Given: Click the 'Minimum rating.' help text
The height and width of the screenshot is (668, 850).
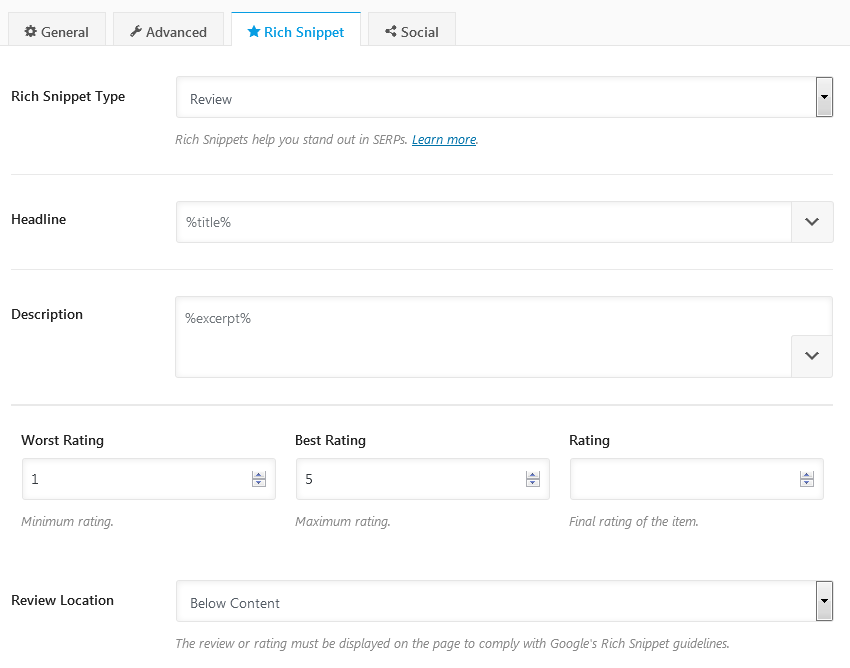Looking at the screenshot, I should 67,522.
